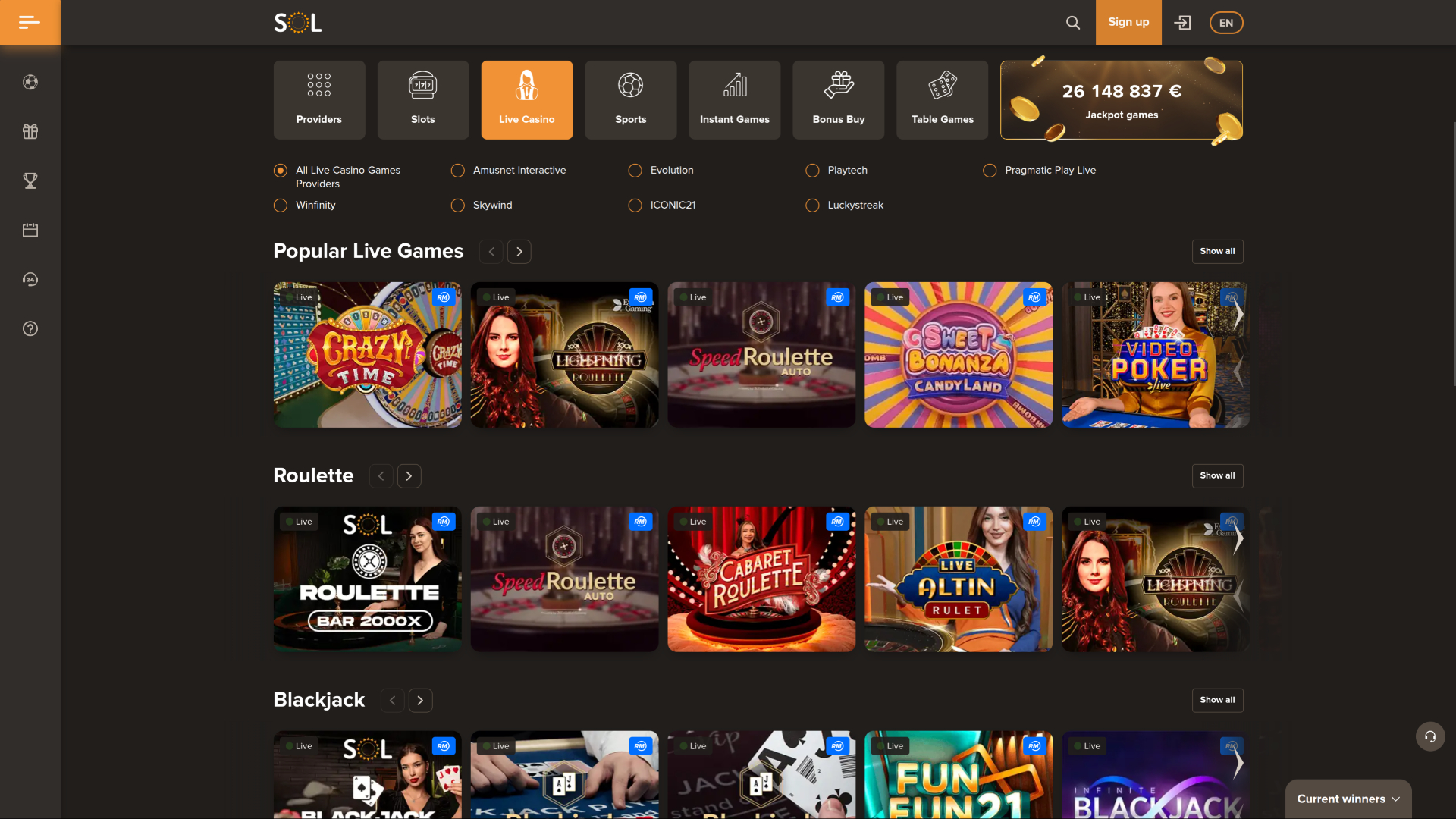The image size is (1456, 819).
Task: Select the Luckystreak provider filter
Action: point(811,205)
